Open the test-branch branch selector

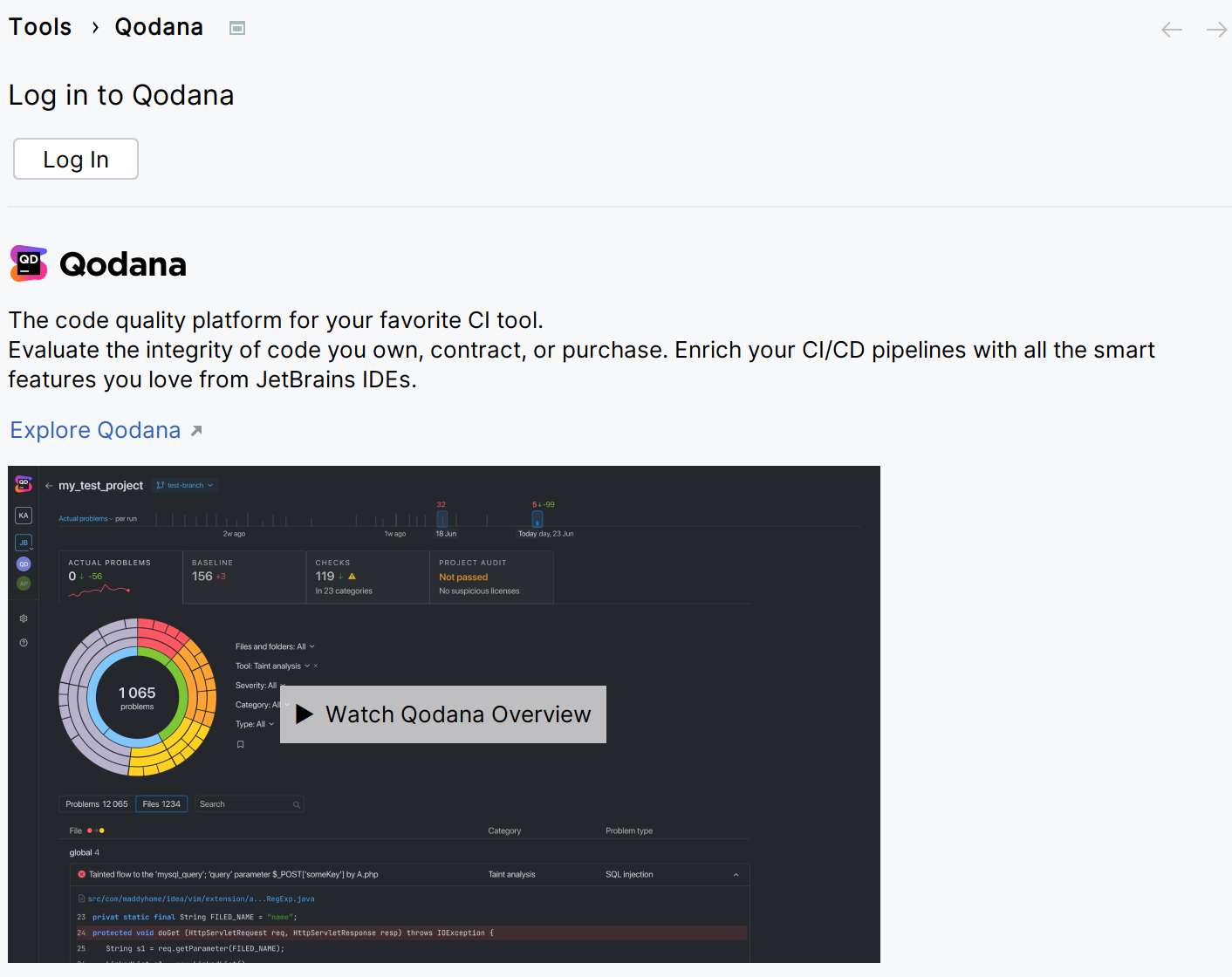pyautogui.click(x=185, y=485)
